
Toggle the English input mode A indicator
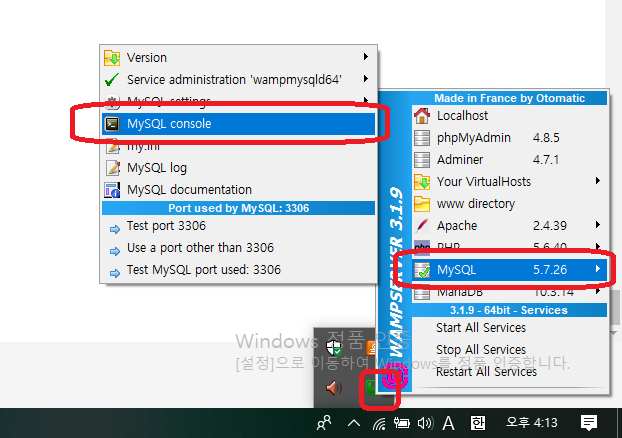[x=448, y=423]
